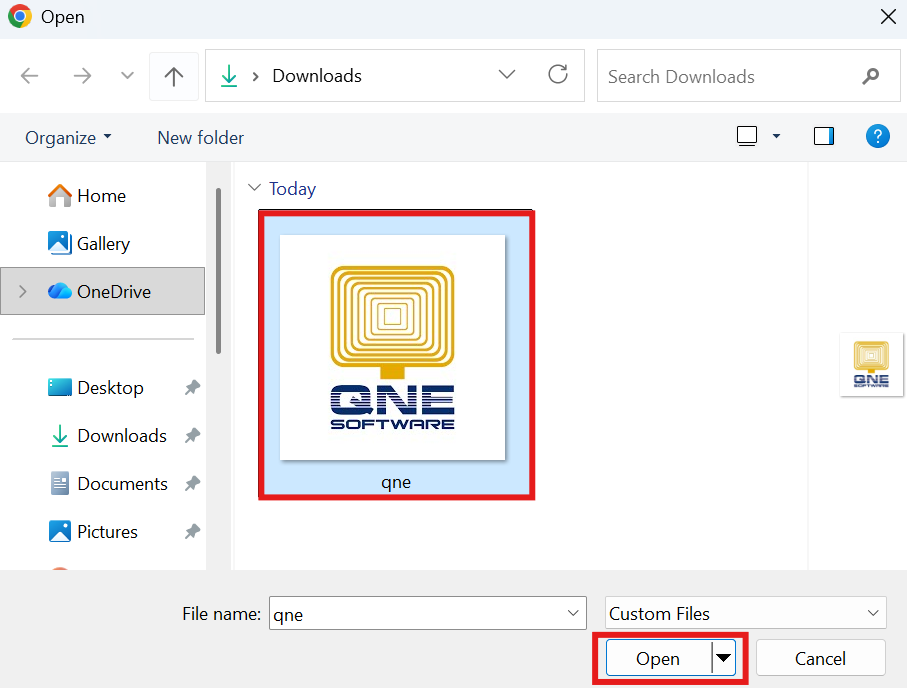Click the pin icon beside Documents

pos(192,483)
